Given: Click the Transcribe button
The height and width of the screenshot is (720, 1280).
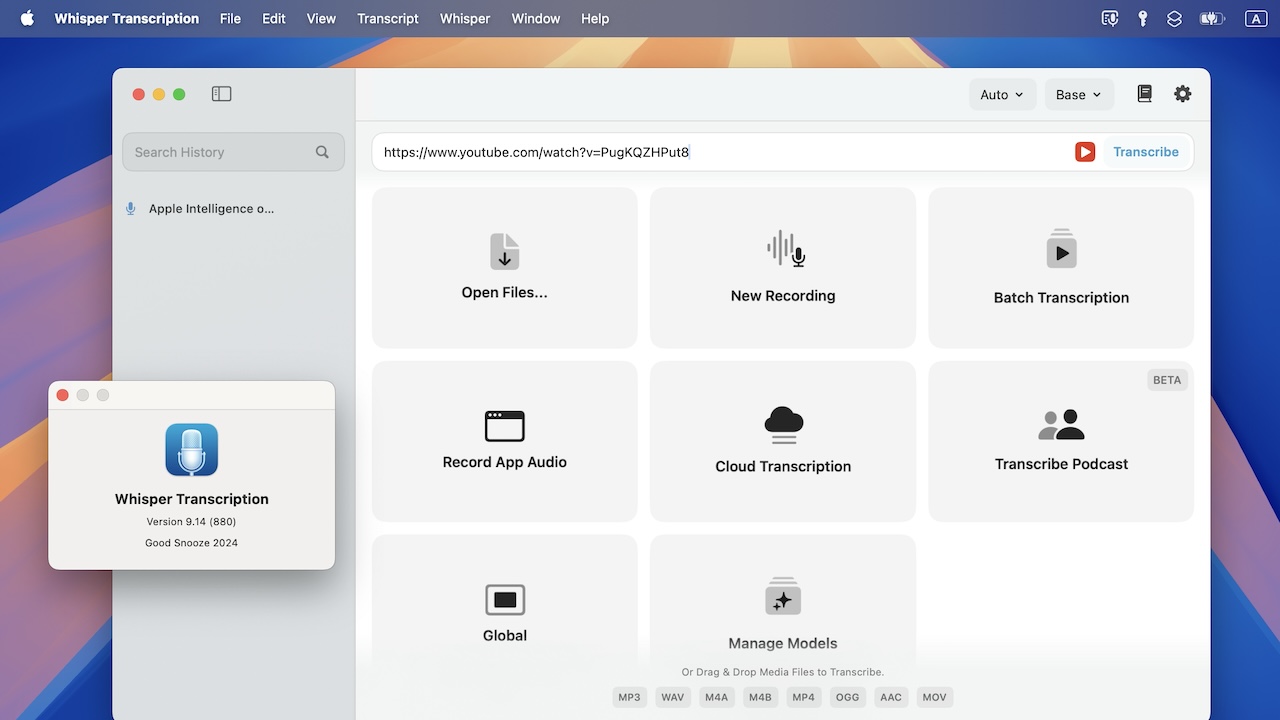Looking at the screenshot, I should point(1146,152).
